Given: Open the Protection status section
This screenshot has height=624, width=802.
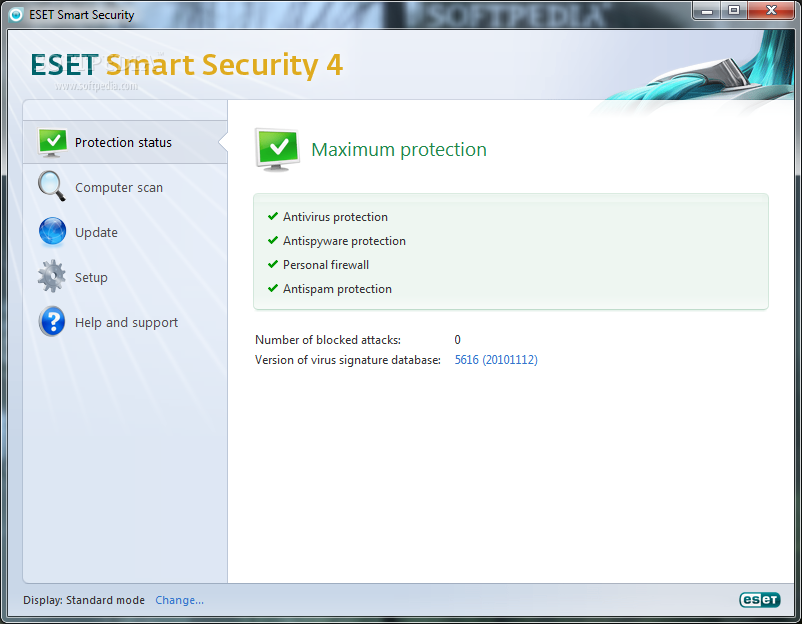Looking at the screenshot, I should (125, 142).
